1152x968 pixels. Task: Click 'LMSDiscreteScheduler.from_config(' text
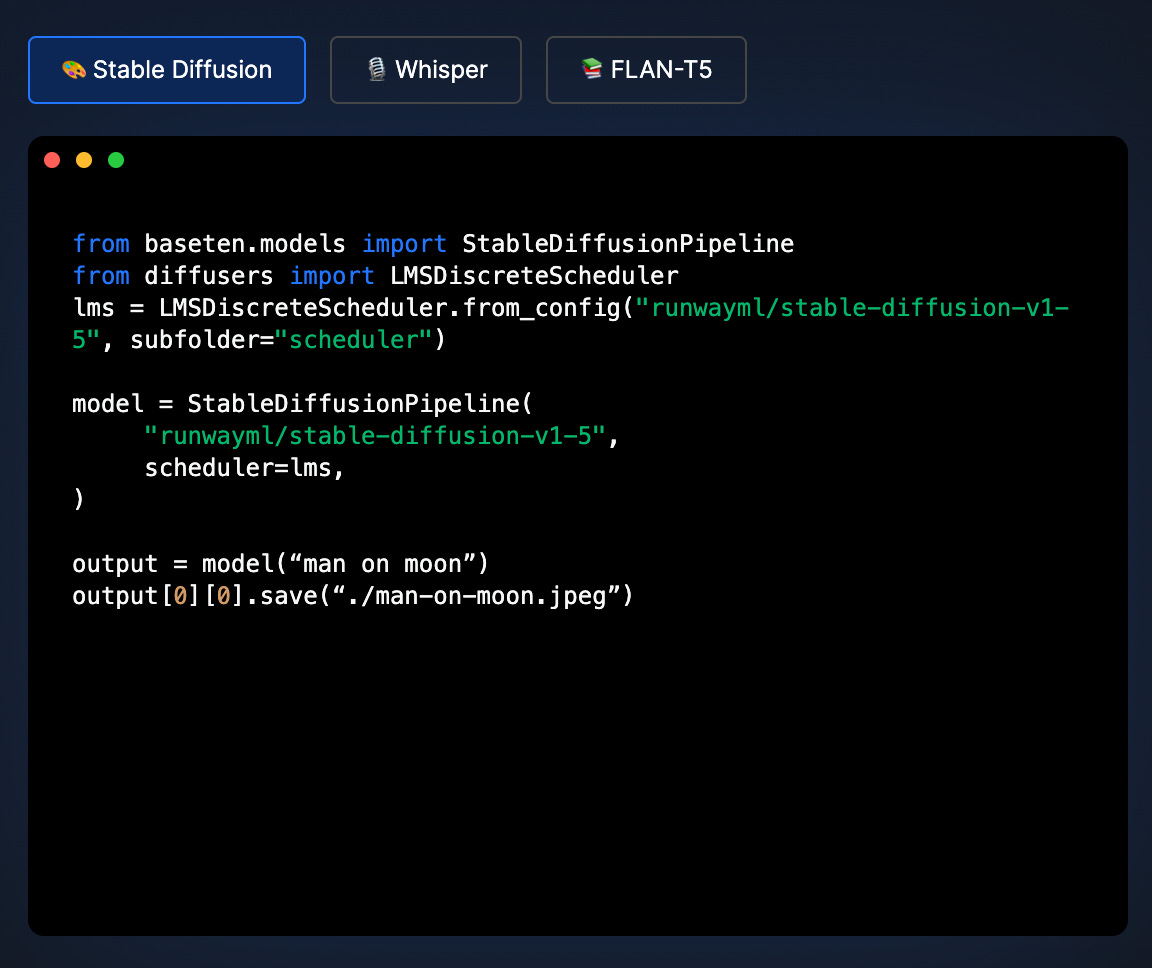point(396,308)
